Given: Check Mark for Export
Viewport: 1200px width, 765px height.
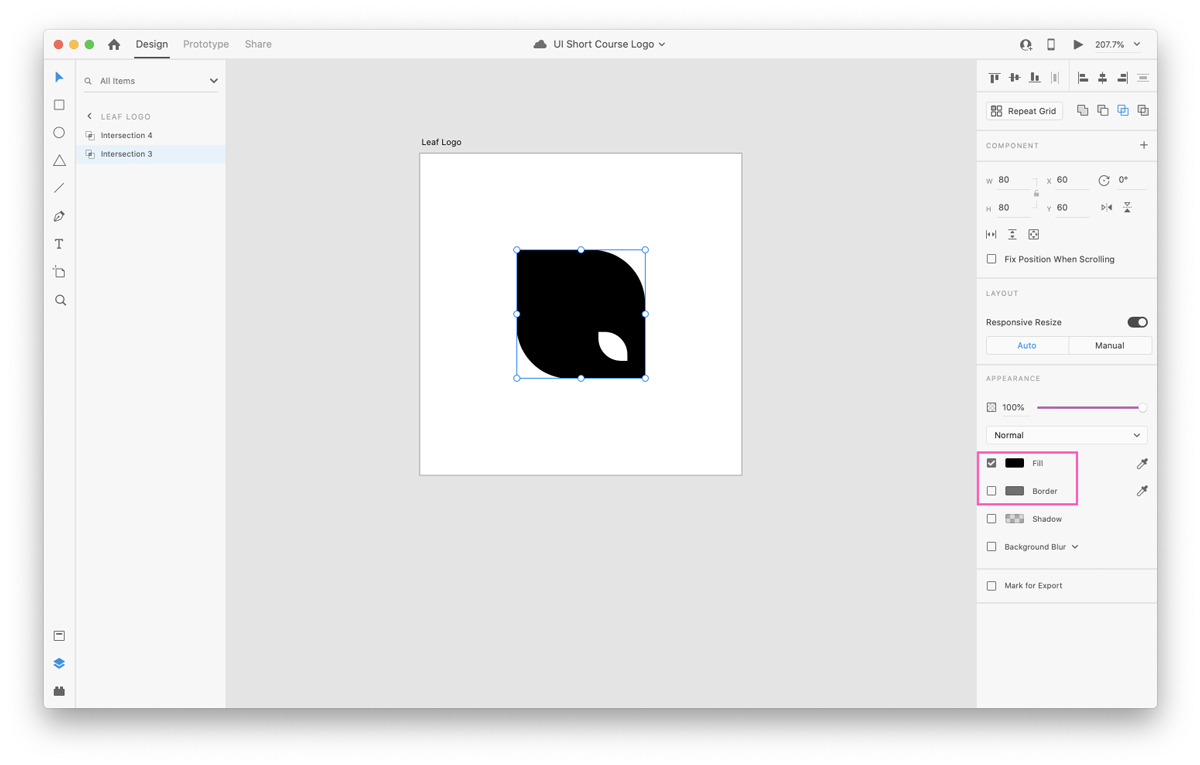Looking at the screenshot, I should (x=992, y=586).
